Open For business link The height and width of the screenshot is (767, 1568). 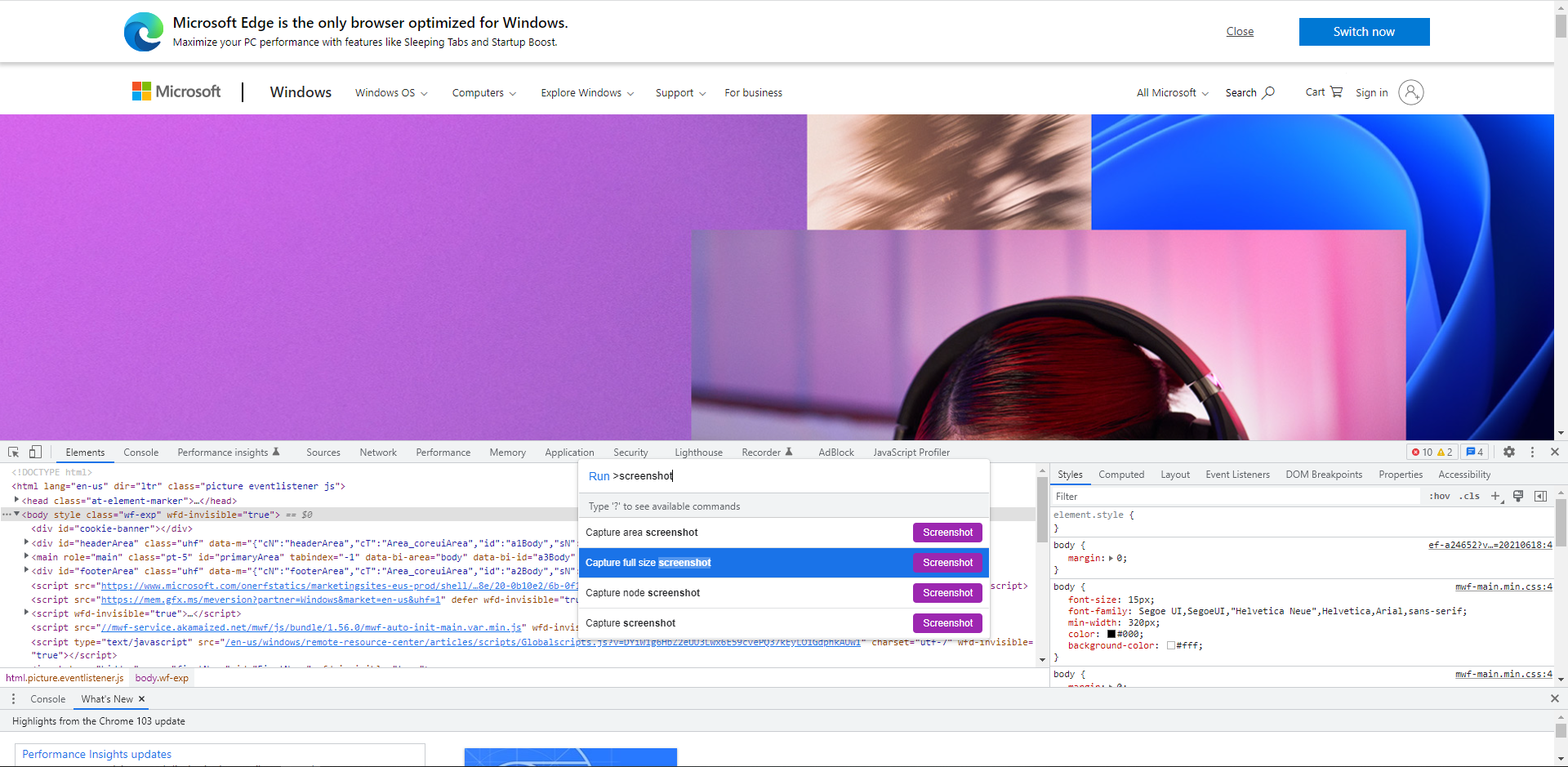coord(753,93)
